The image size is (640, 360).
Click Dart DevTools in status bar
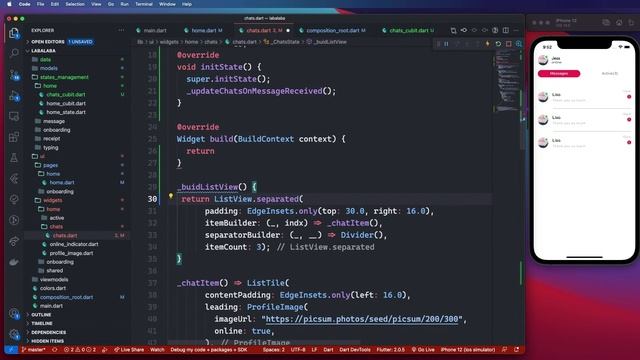(355, 350)
